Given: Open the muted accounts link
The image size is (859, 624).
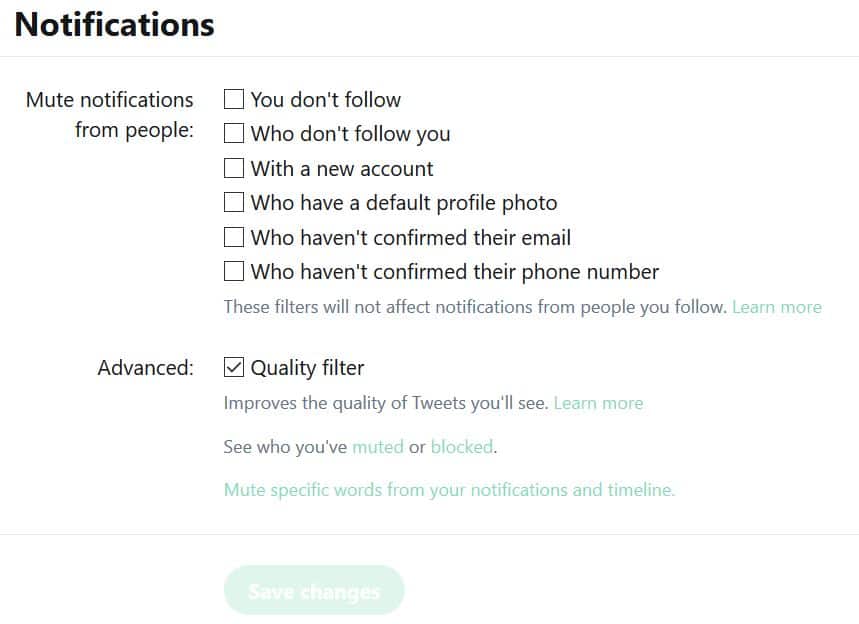Looking at the screenshot, I should click(377, 447).
